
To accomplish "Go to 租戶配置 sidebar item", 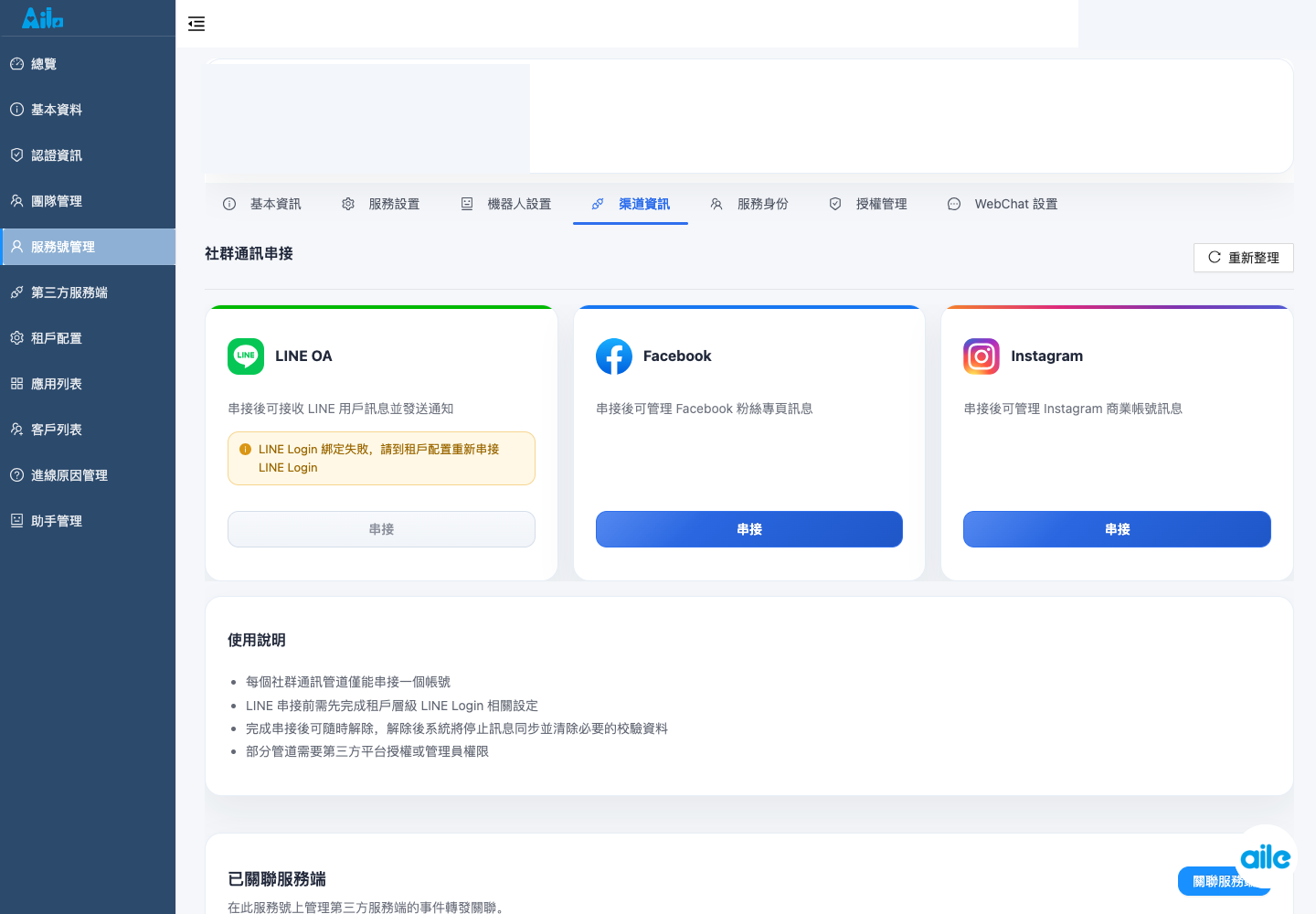I will click(88, 338).
